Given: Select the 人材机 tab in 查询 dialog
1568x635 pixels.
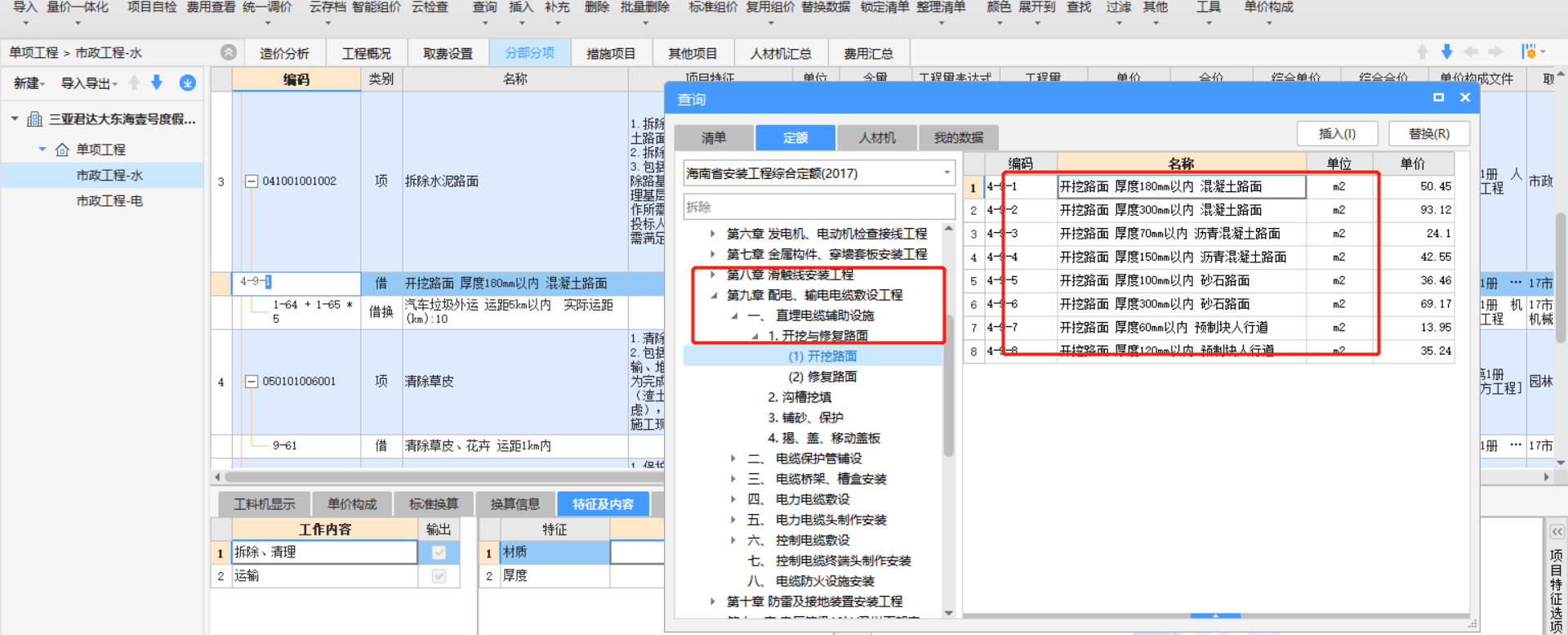Looking at the screenshot, I should [x=876, y=137].
